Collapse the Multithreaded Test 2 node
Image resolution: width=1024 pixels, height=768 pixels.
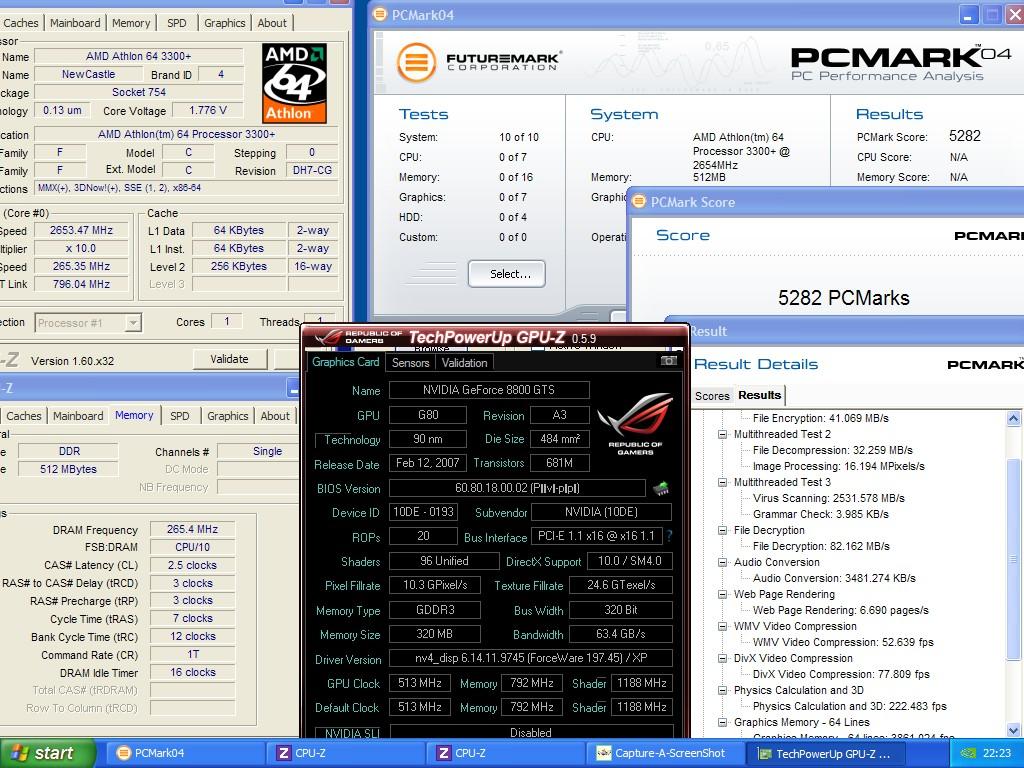(x=722, y=434)
